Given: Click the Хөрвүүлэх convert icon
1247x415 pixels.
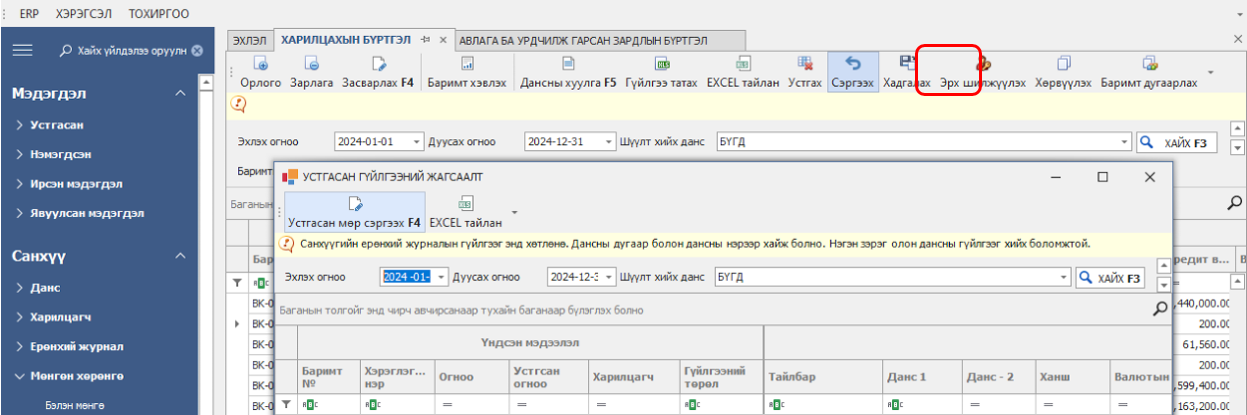Looking at the screenshot, I should 1064,63.
